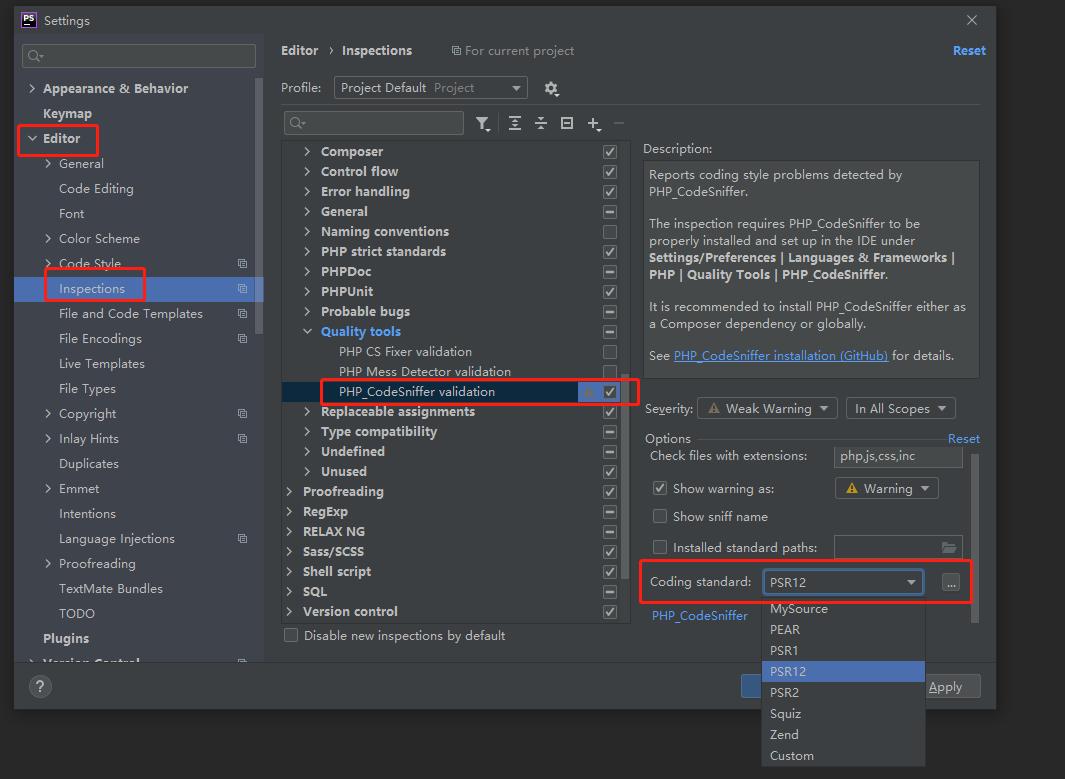The width and height of the screenshot is (1065, 779).
Task: Click Editor in the breadcrumb
Action: tap(300, 51)
